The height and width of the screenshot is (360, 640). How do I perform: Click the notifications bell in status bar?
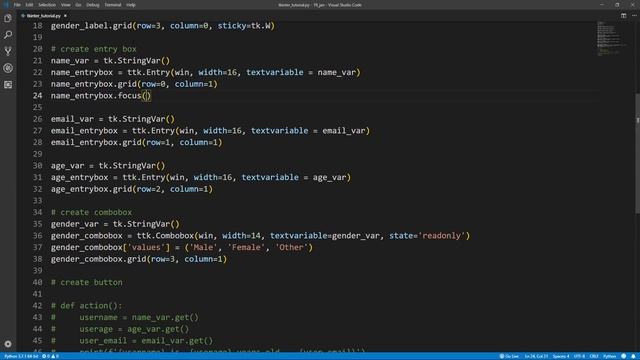(633, 356)
